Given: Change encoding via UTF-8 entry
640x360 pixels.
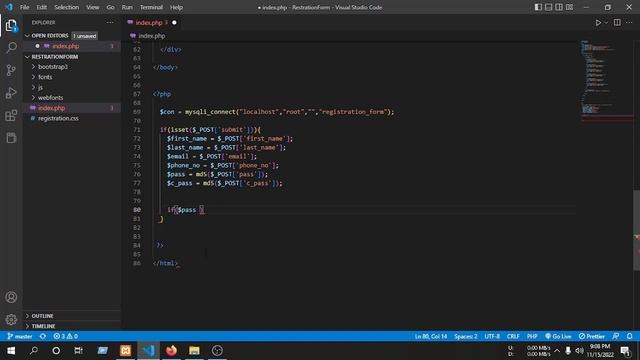Looking at the screenshot, I should point(492,336).
